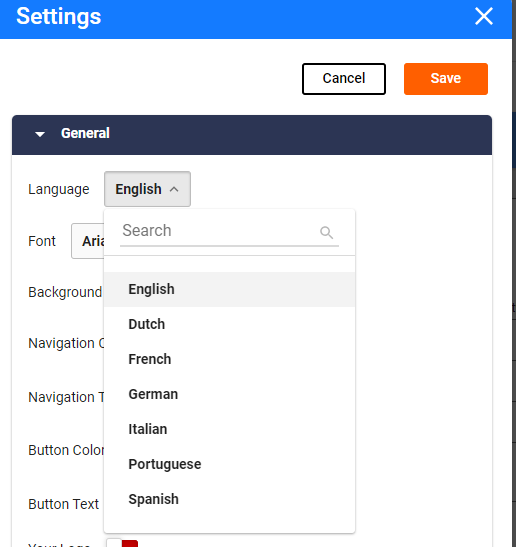The width and height of the screenshot is (516, 547).
Task: Pick French from the language options
Action: (x=230, y=359)
